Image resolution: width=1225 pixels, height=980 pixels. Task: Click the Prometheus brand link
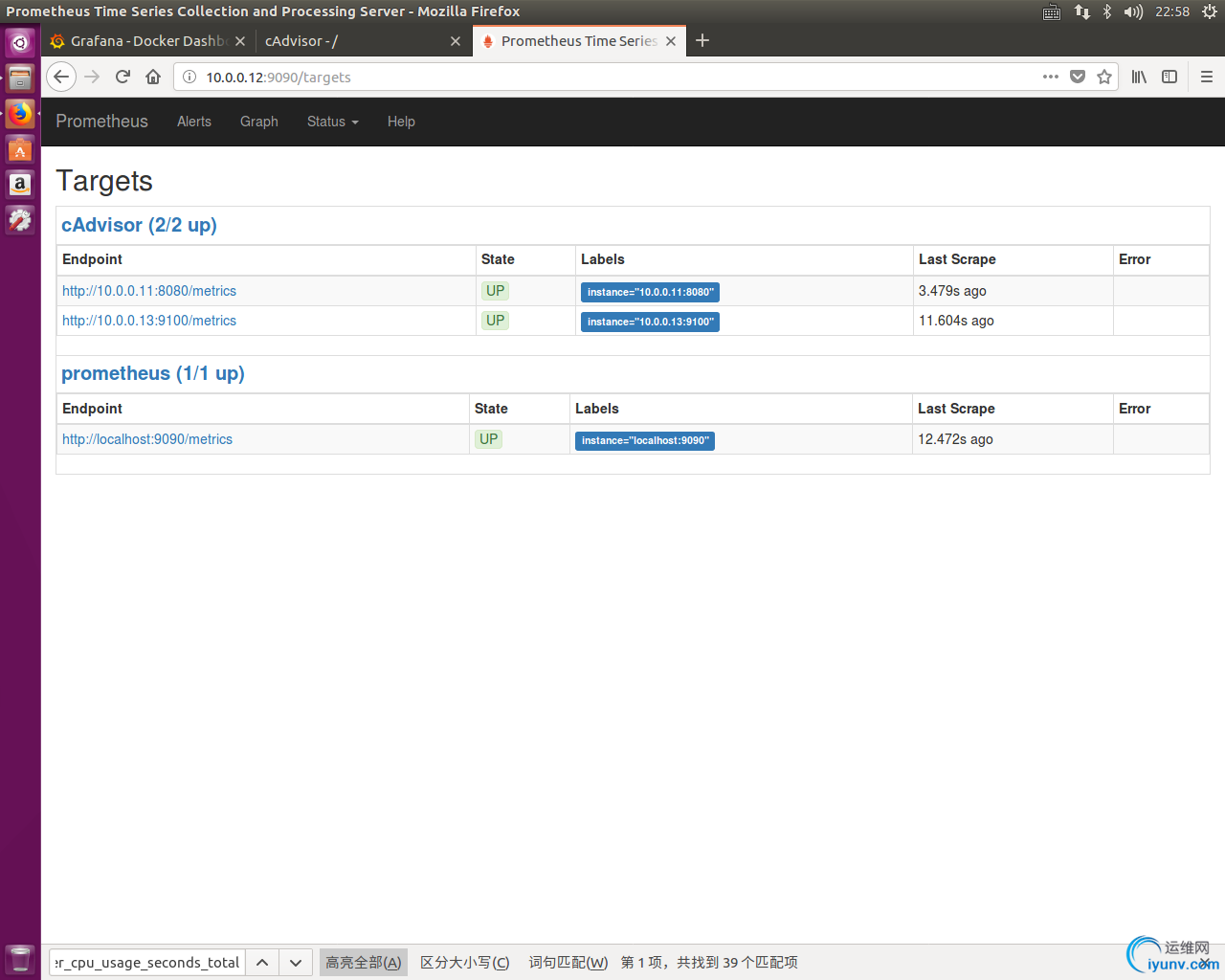point(101,122)
